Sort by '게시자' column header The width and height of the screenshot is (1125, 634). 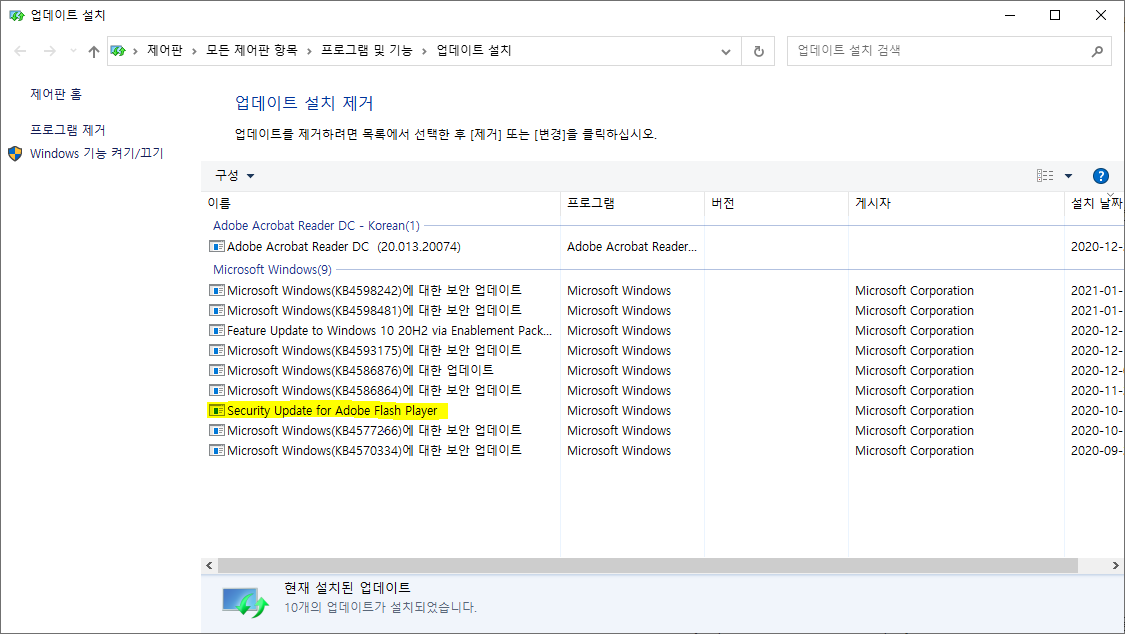tap(956, 203)
